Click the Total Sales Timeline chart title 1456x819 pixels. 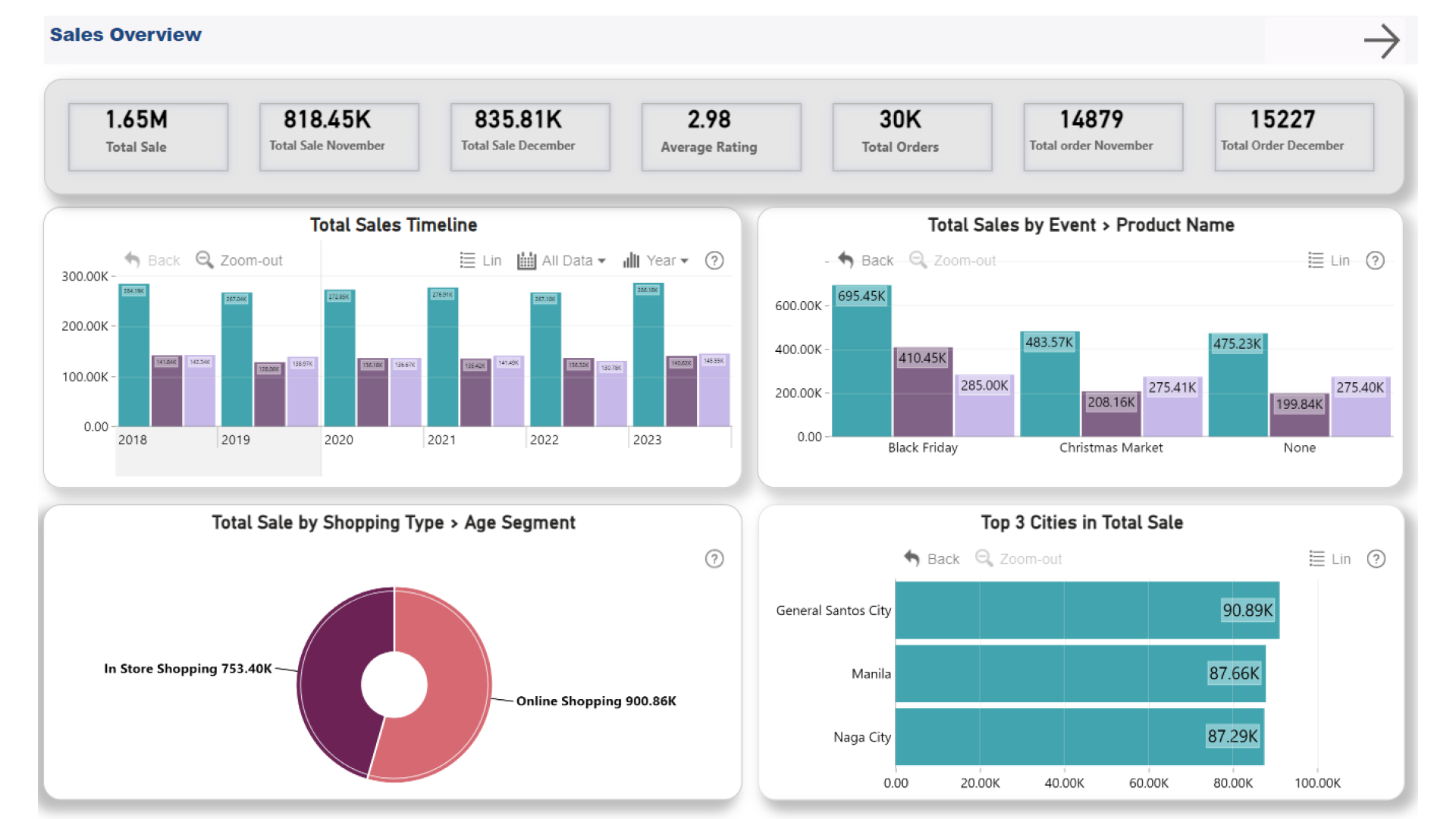coord(394,225)
